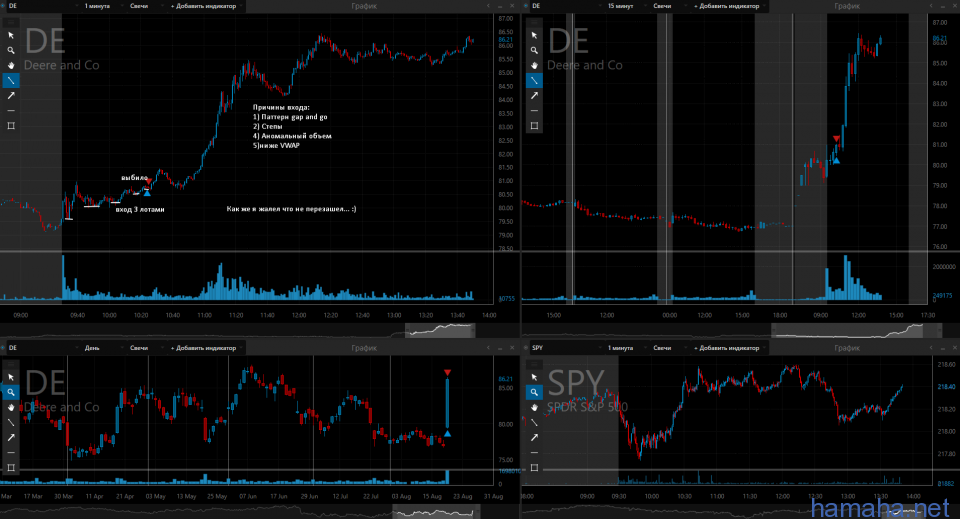This screenshot has height=519, width=960.
Task: Select the horizontal line tool in the 1-minute DE chart
Action: pyautogui.click(x=11, y=110)
